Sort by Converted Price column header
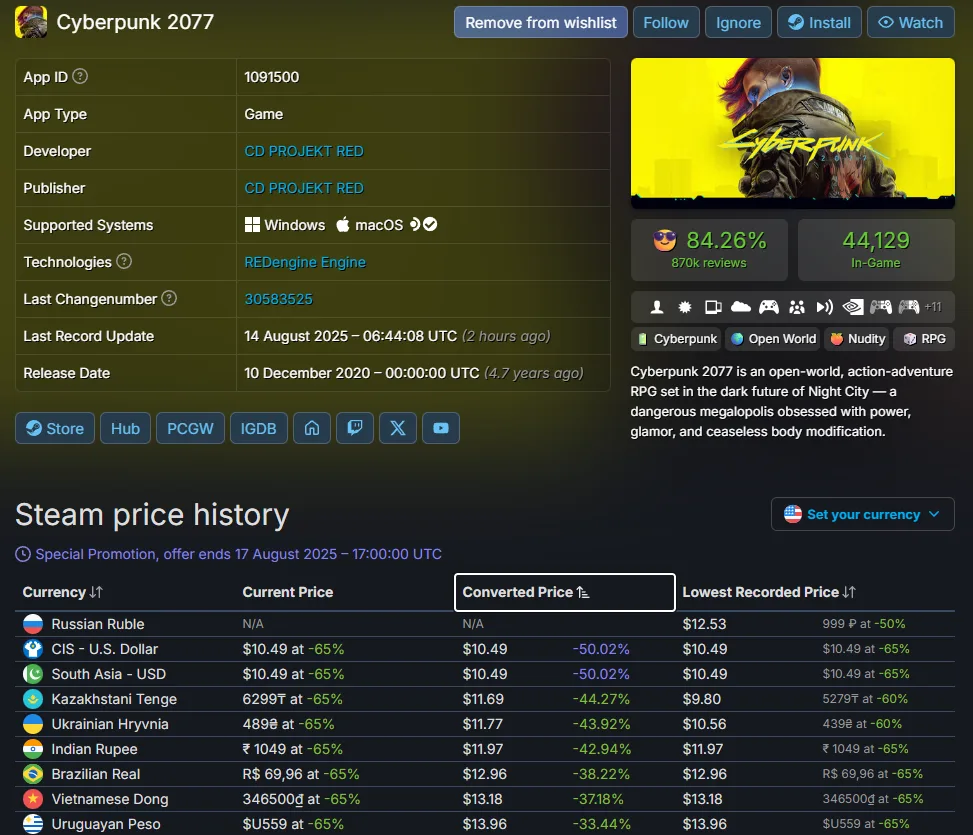 (565, 592)
